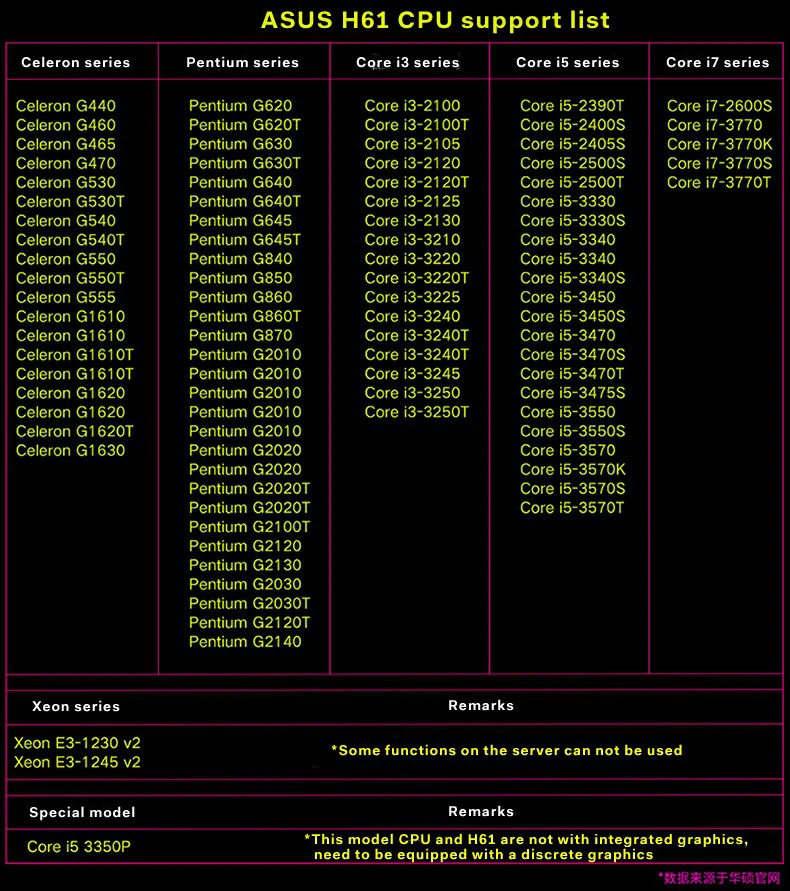This screenshot has width=790, height=891.
Task: Click Celeron G1630
Action: click(70, 450)
